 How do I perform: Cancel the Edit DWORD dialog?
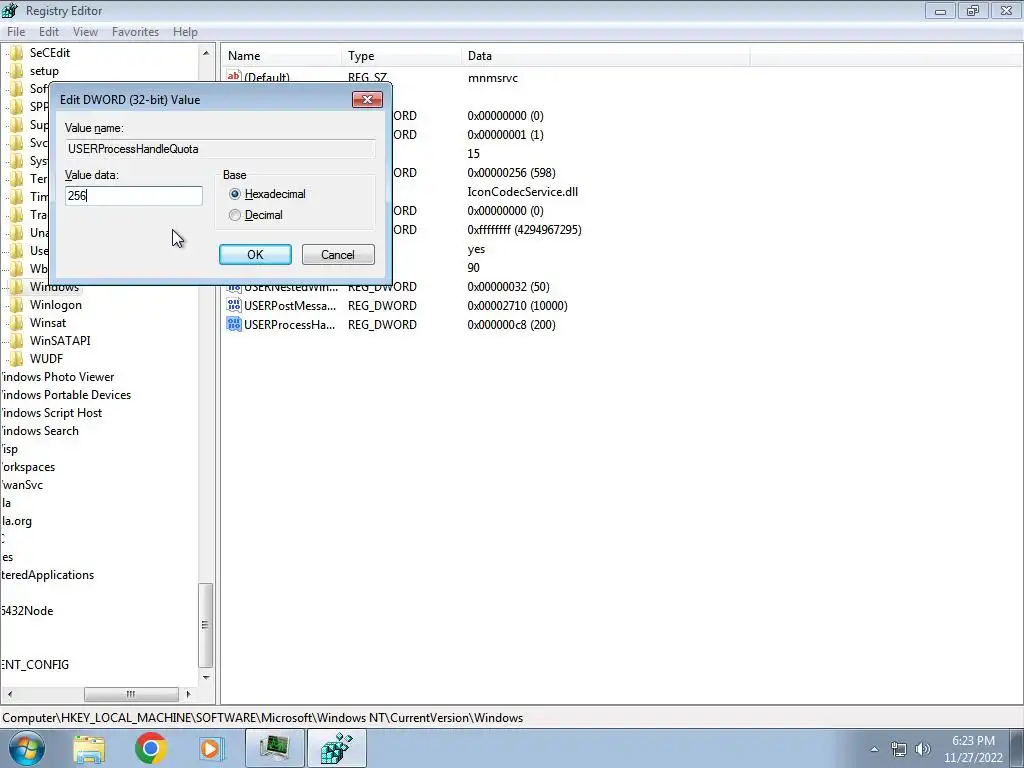tap(338, 255)
